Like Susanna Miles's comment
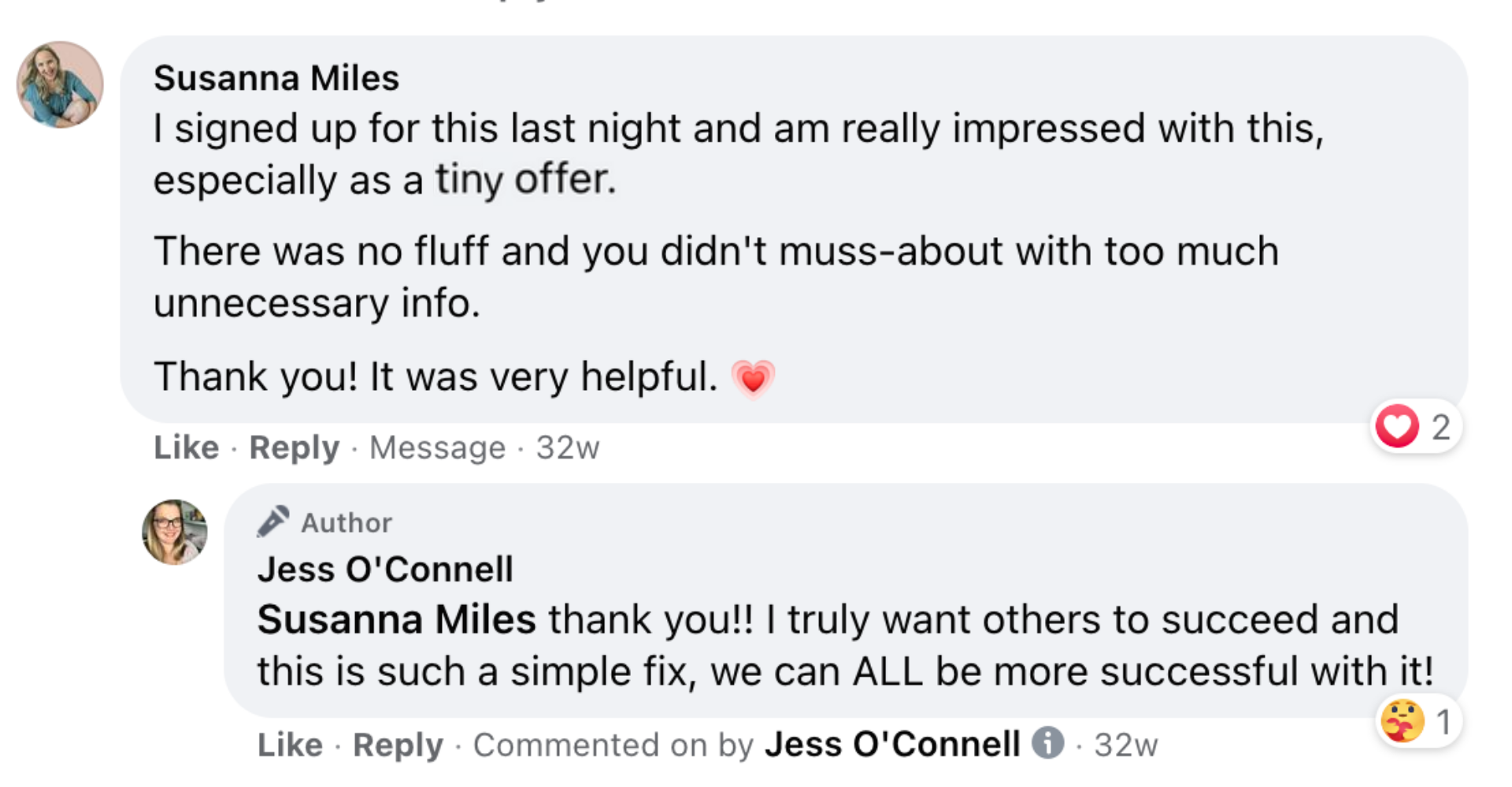 tap(186, 447)
